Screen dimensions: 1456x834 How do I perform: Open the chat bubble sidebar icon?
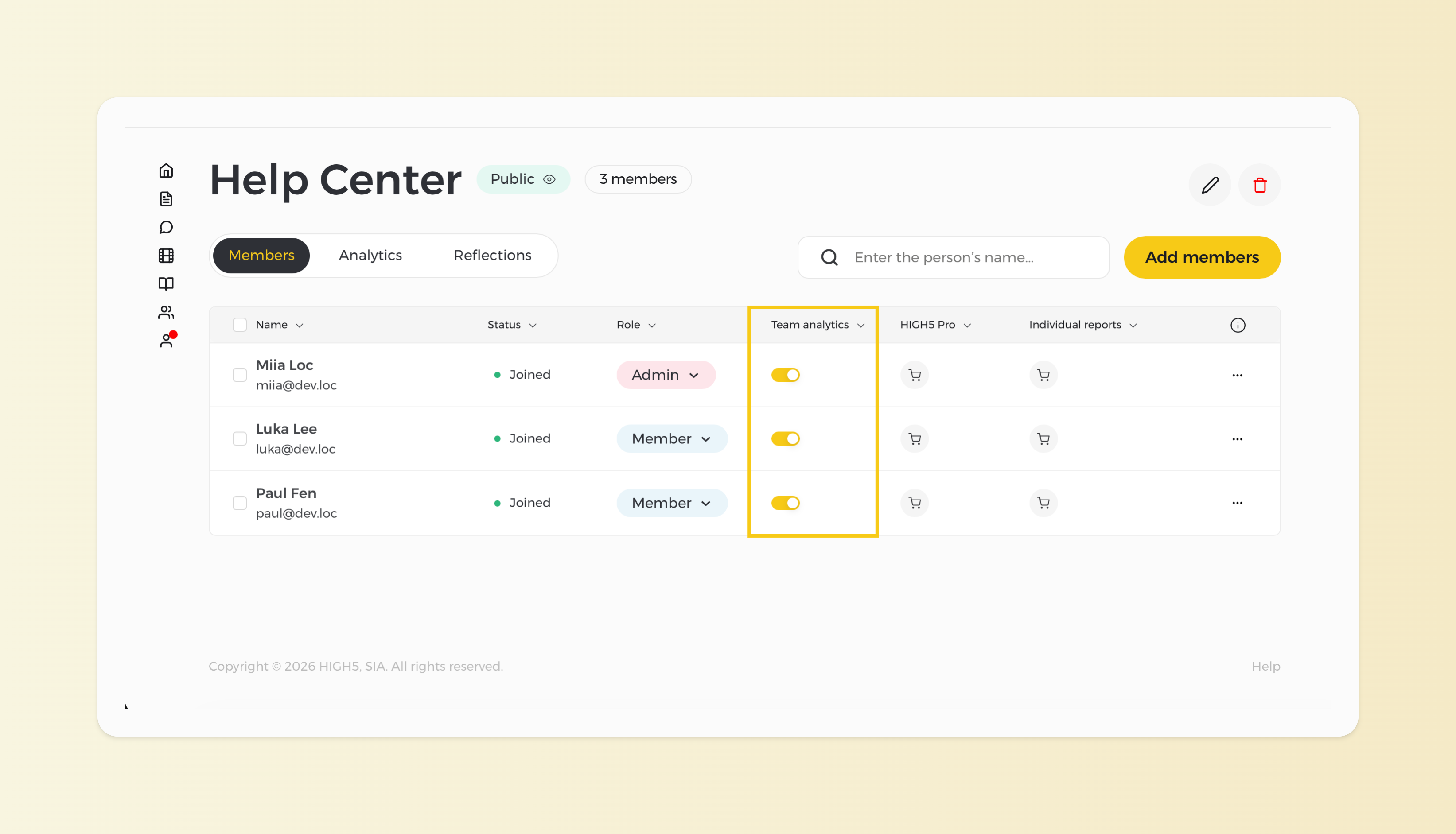coord(166,227)
